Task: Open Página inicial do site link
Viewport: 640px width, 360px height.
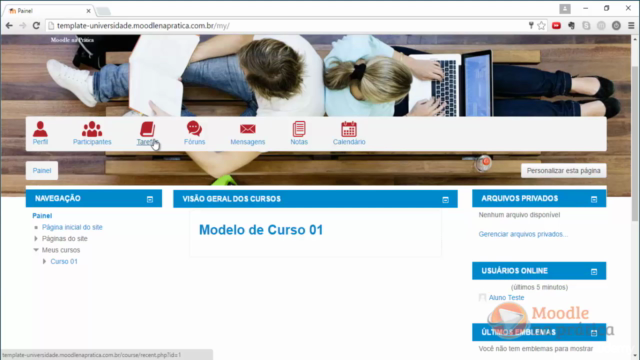Action: (72, 227)
